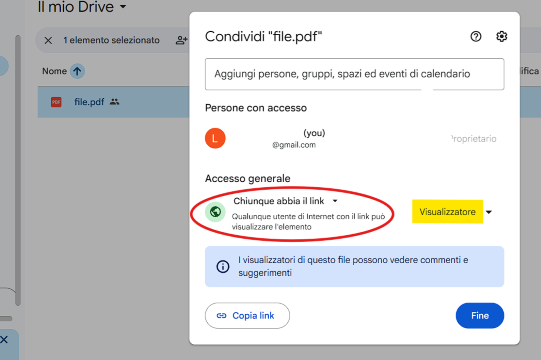Click the shared people icon next to file.pdf
The width and height of the screenshot is (541, 360).
pos(115,102)
